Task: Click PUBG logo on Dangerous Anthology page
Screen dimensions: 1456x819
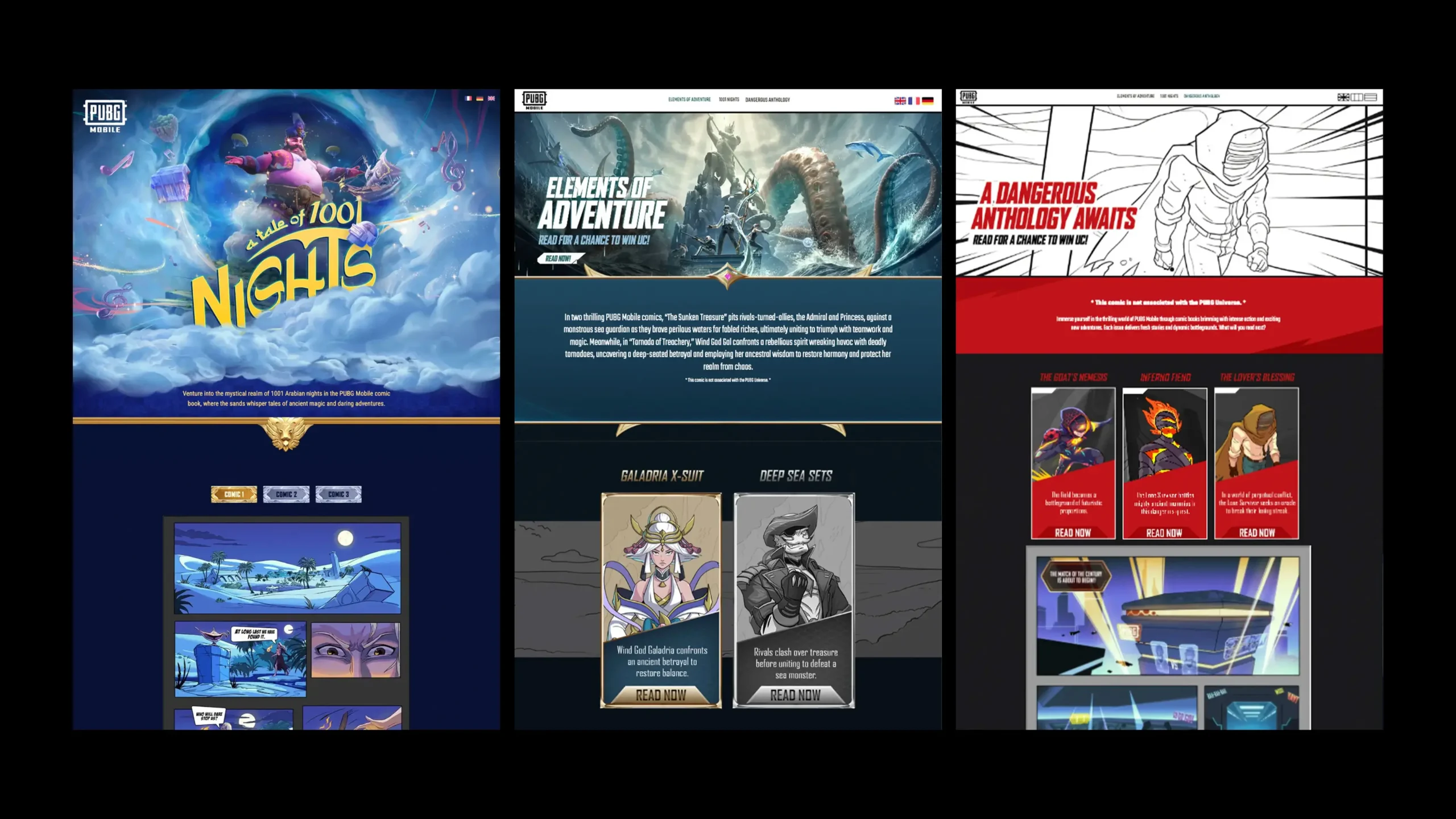Action: click(969, 97)
